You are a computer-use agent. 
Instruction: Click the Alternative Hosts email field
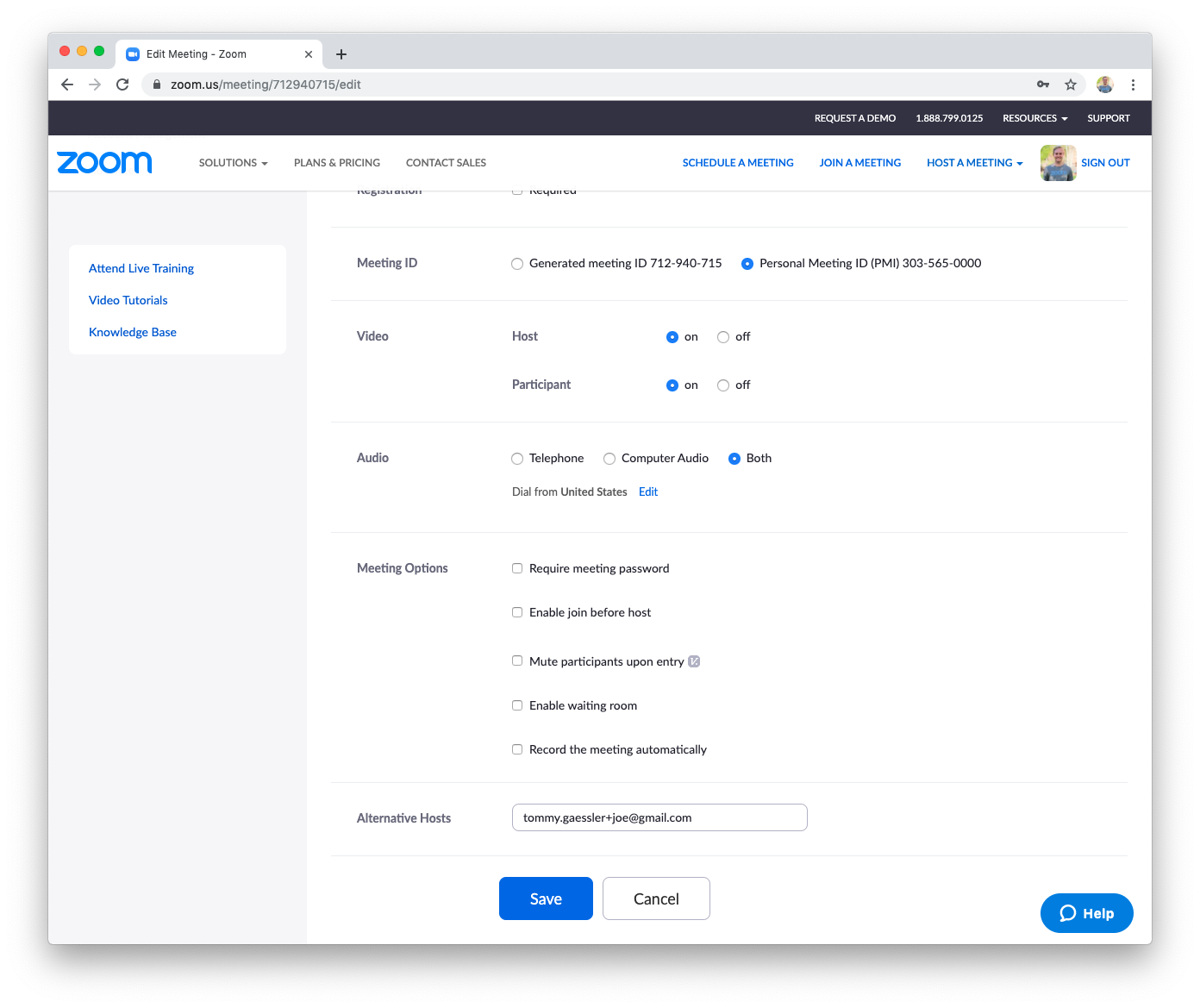(x=659, y=817)
